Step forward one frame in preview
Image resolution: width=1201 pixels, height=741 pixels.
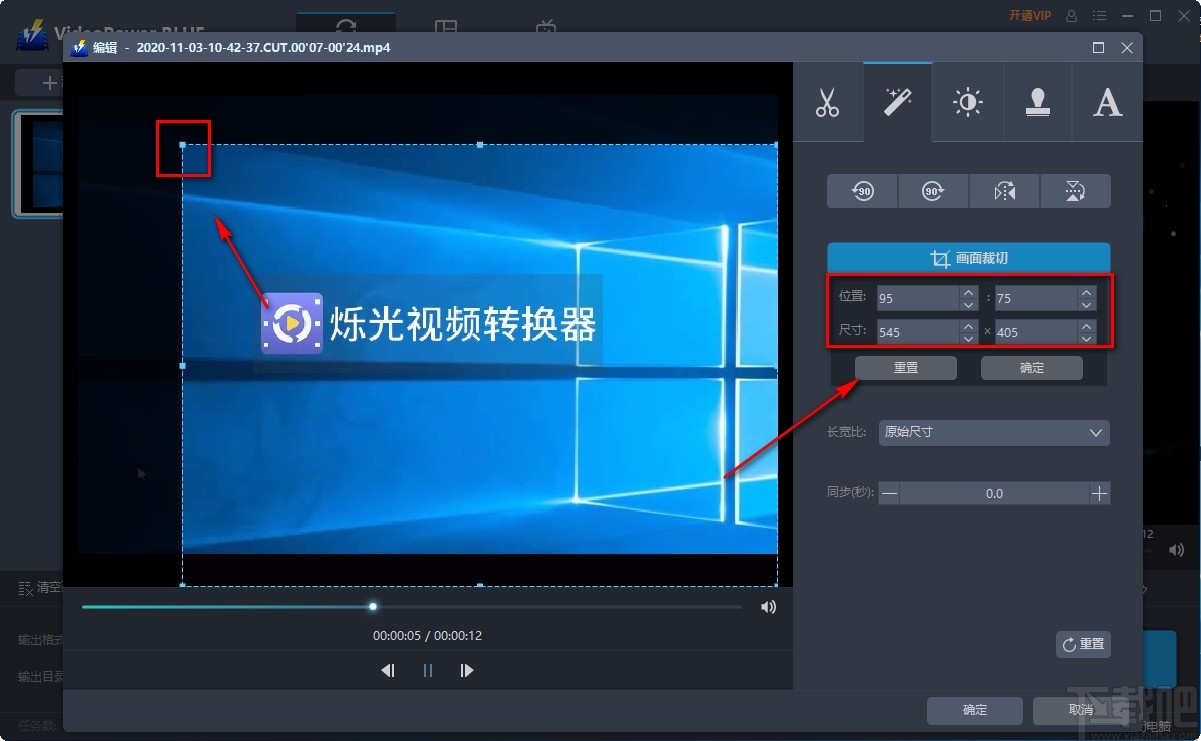tap(467, 671)
